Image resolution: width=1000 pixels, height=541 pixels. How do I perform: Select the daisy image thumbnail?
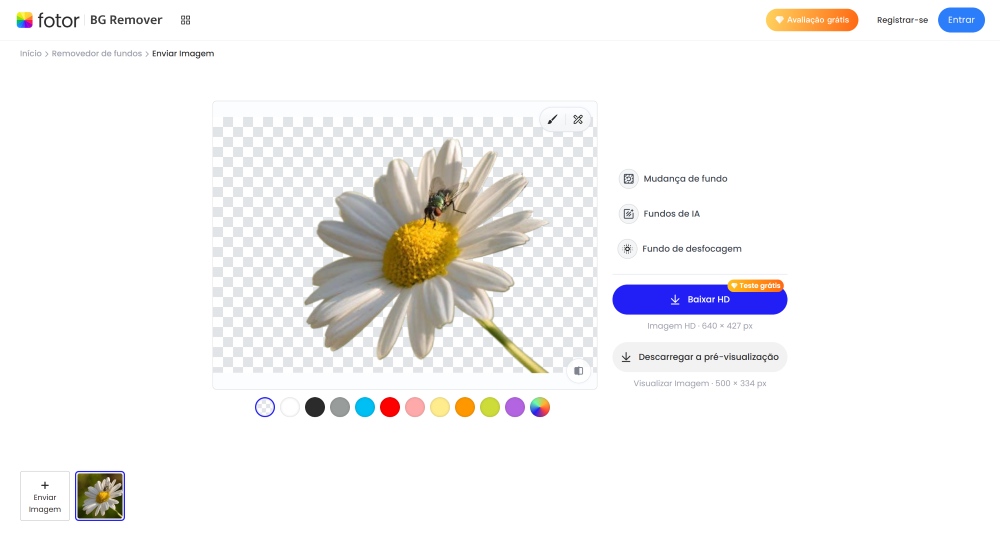100,496
